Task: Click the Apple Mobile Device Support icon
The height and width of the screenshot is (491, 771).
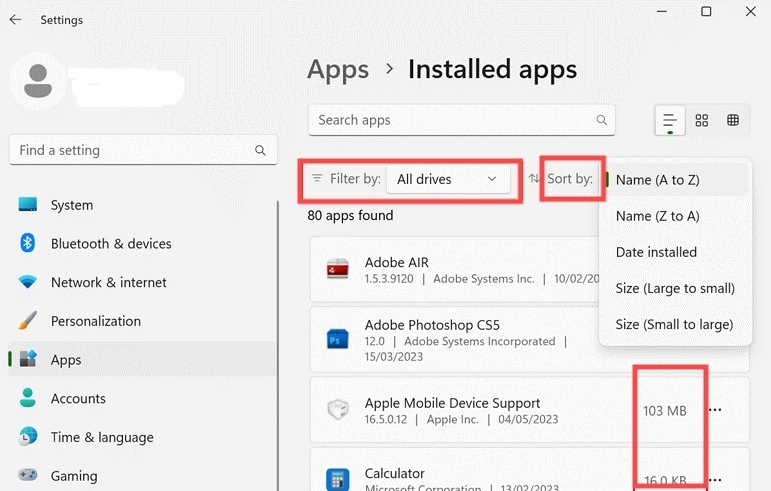Action: click(x=338, y=409)
